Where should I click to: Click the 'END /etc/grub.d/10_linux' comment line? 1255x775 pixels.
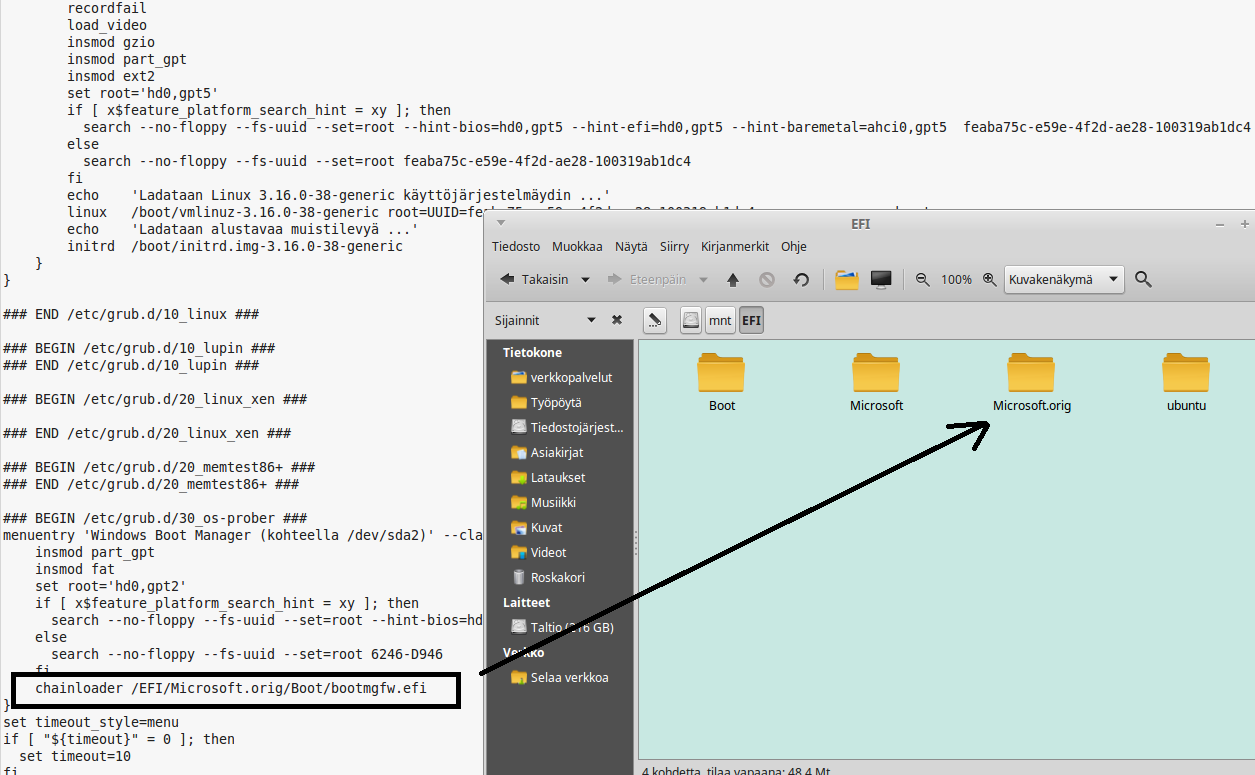[131, 314]
